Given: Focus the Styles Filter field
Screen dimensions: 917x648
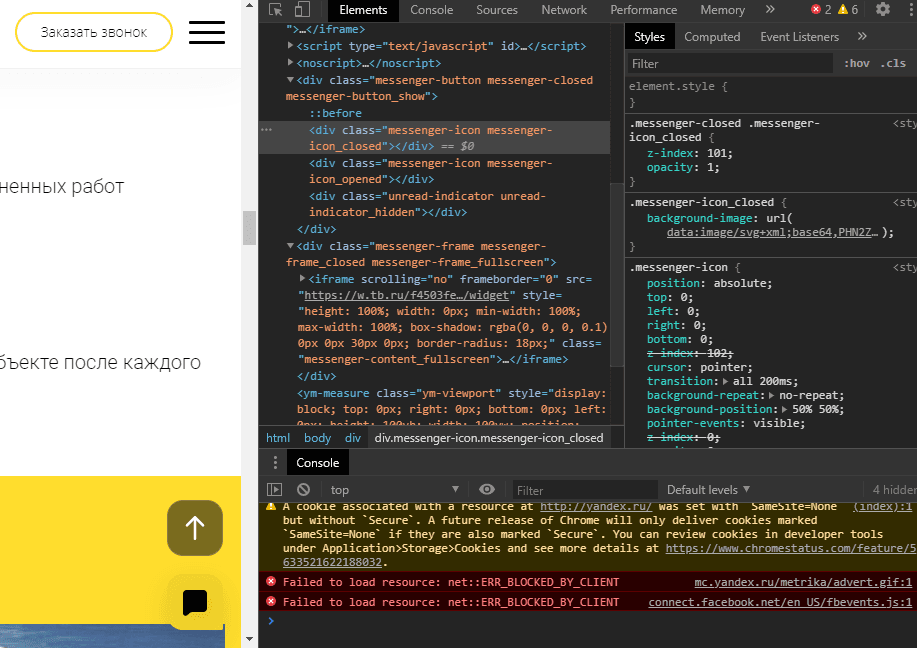Looking at the screenshot, I should click(x=730, y=63).
